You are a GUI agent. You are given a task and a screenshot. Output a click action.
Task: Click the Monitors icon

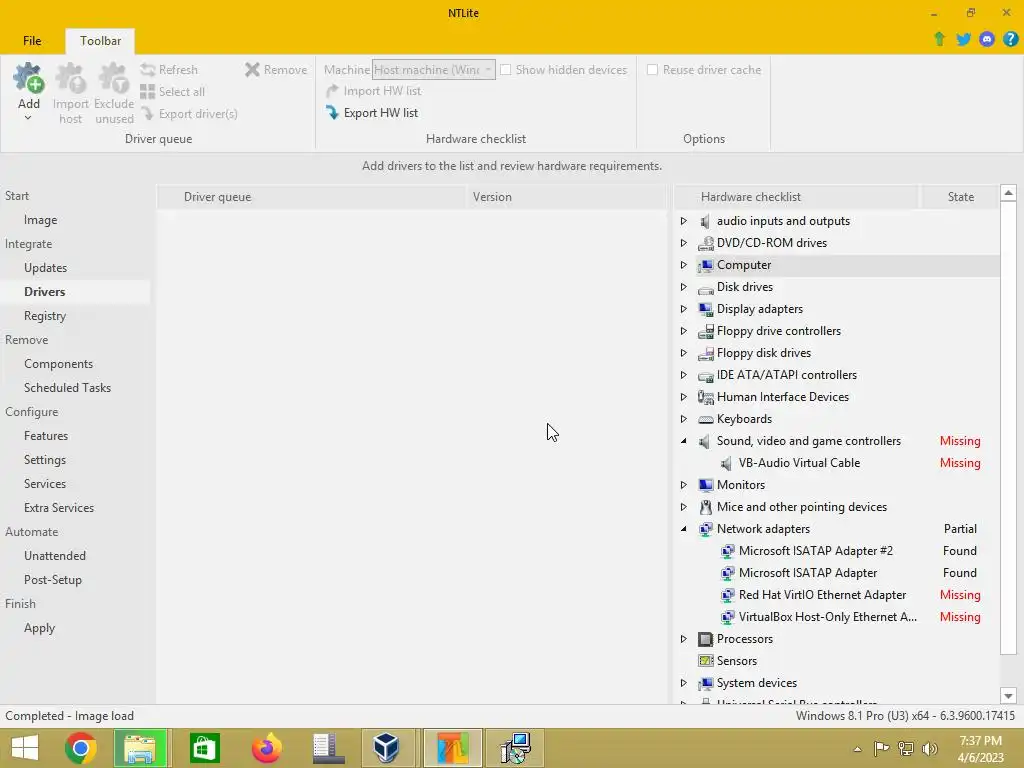click(705, 485)
